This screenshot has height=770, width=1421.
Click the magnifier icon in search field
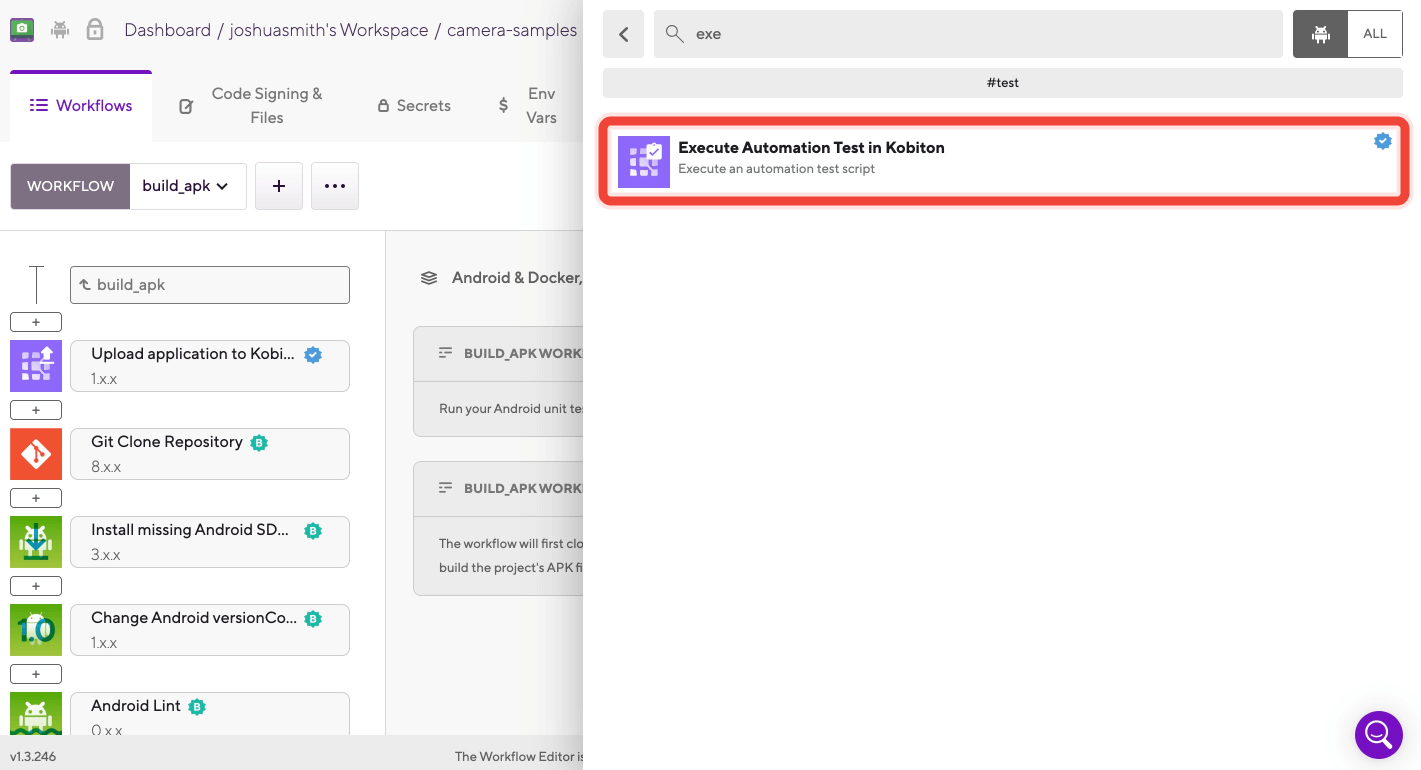point(676,34)
